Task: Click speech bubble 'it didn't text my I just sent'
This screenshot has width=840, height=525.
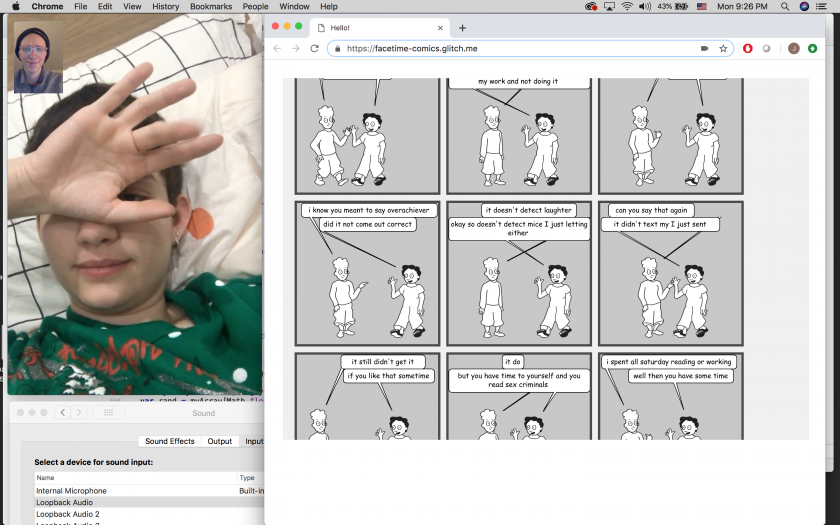Action: click(659, 224)
